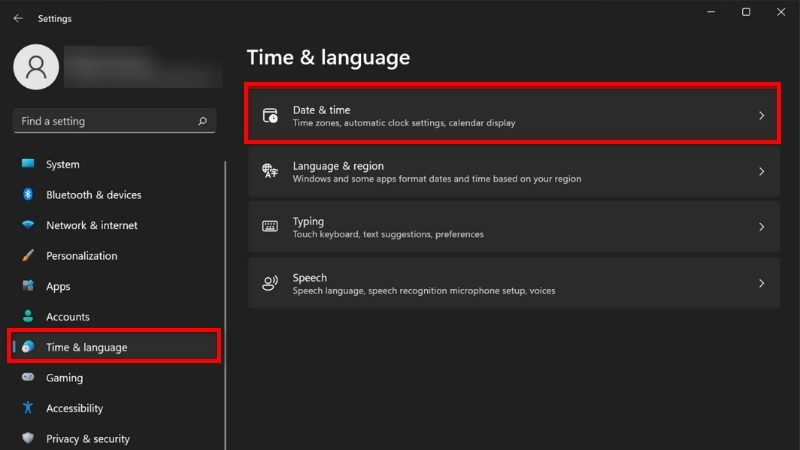Screen dimensions: 800x450
Task: Open Apps settings
Action: coord(116,286)
